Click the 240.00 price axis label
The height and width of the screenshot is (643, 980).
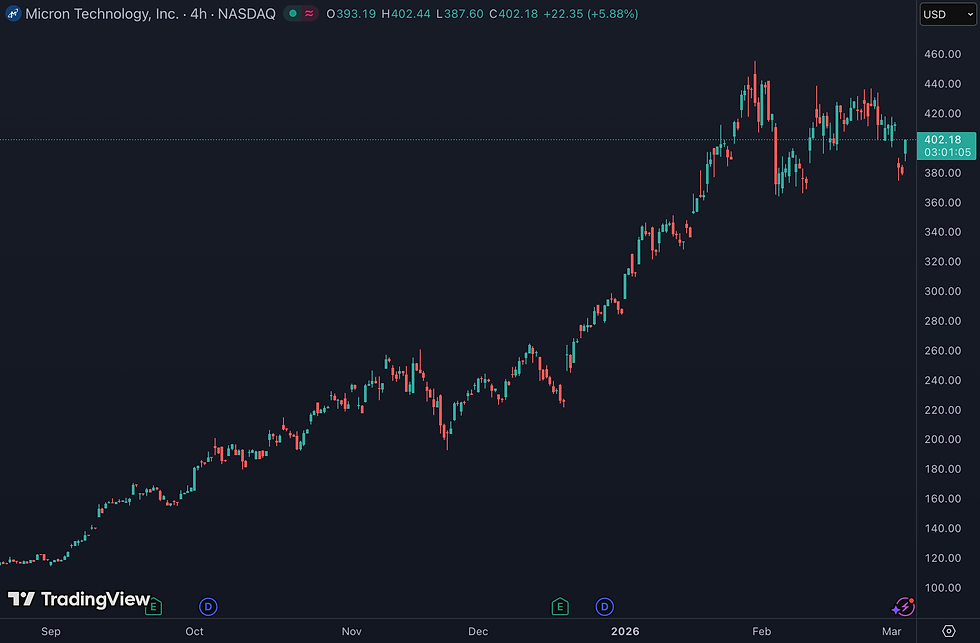click(x=942, y=380)
